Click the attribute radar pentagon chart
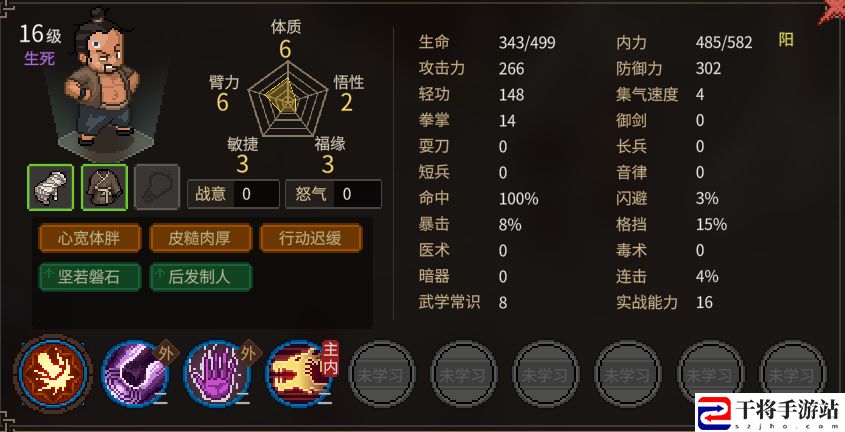Screen dimensions: 845x432 pyautogui.click(x=288, y=99)
